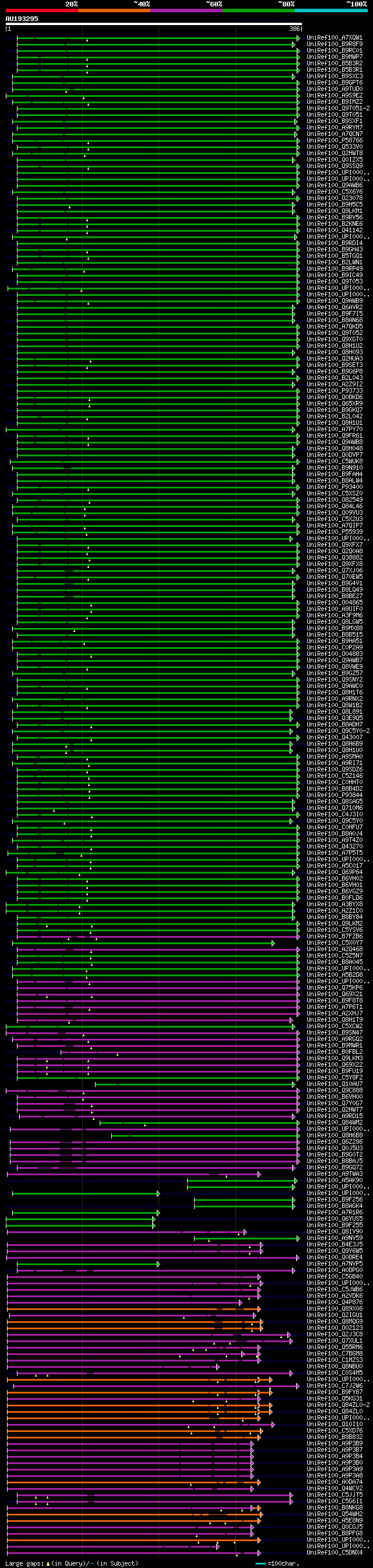Image resolution: width=373 pixels, height=1568 pixels.
Task: Select hit label UniRef100_B9R8F9
Action: coord(335,44)
